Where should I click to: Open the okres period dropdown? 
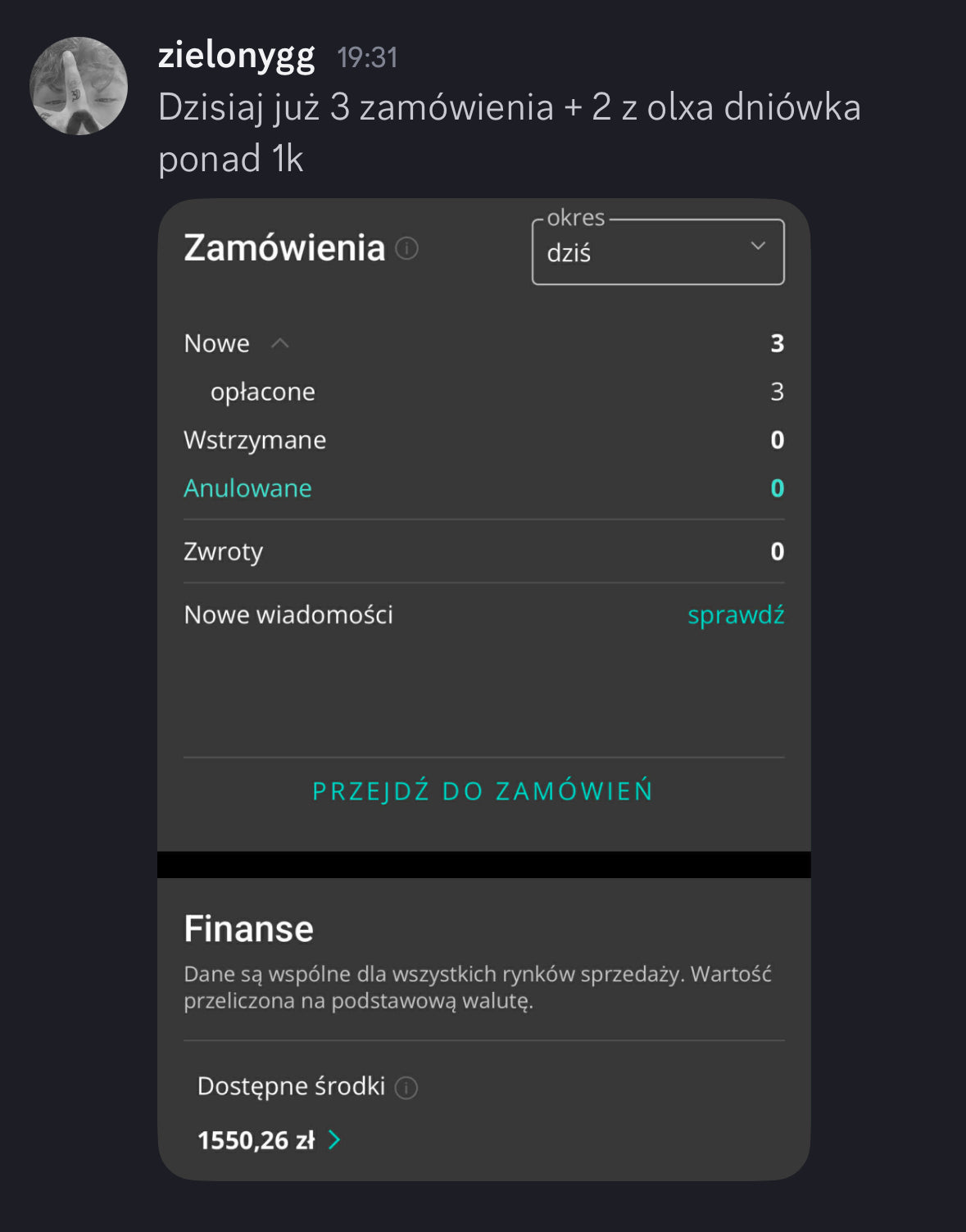pyautogui.click(x=657, y=252)
